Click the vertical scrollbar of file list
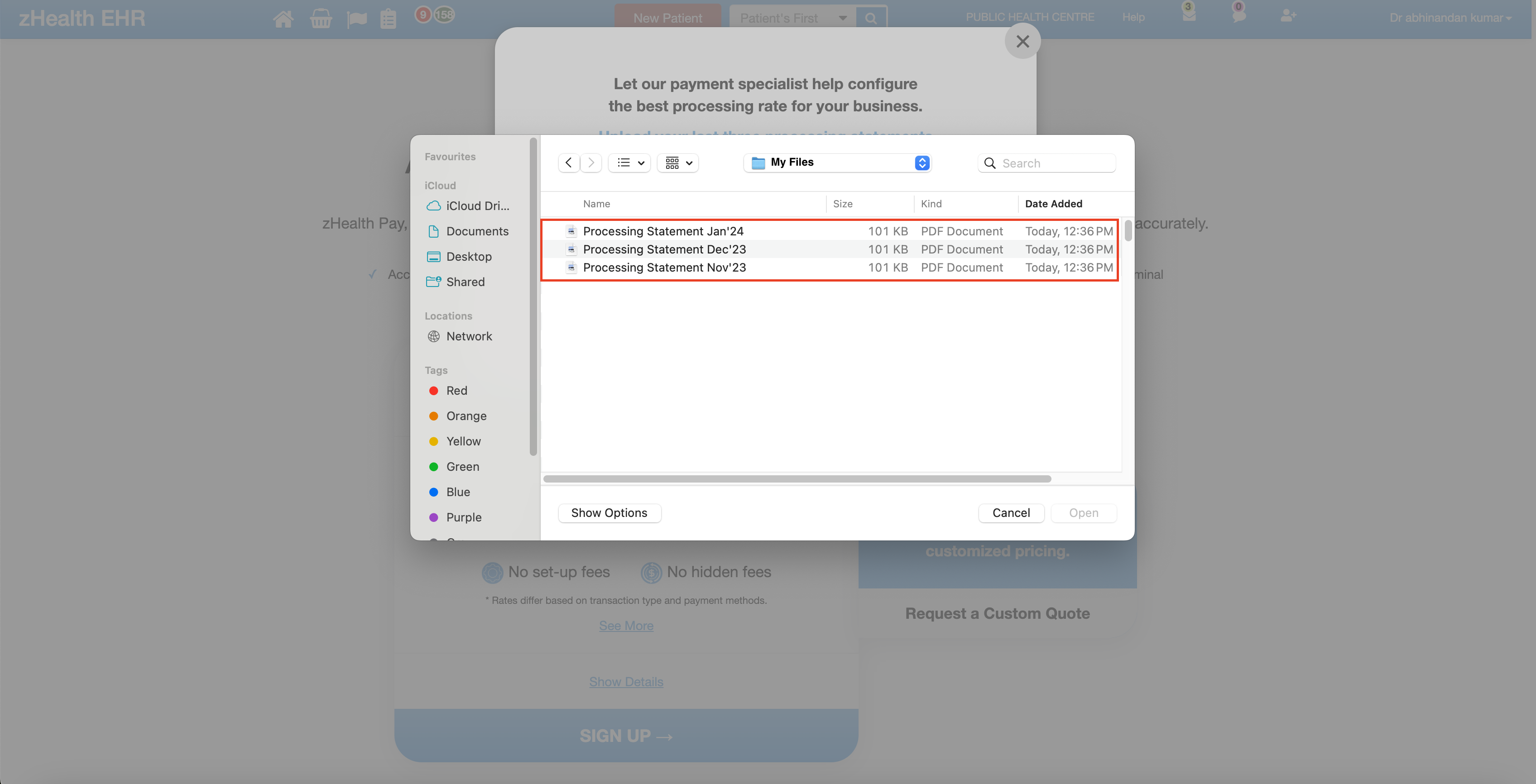 pos(1128,231)
